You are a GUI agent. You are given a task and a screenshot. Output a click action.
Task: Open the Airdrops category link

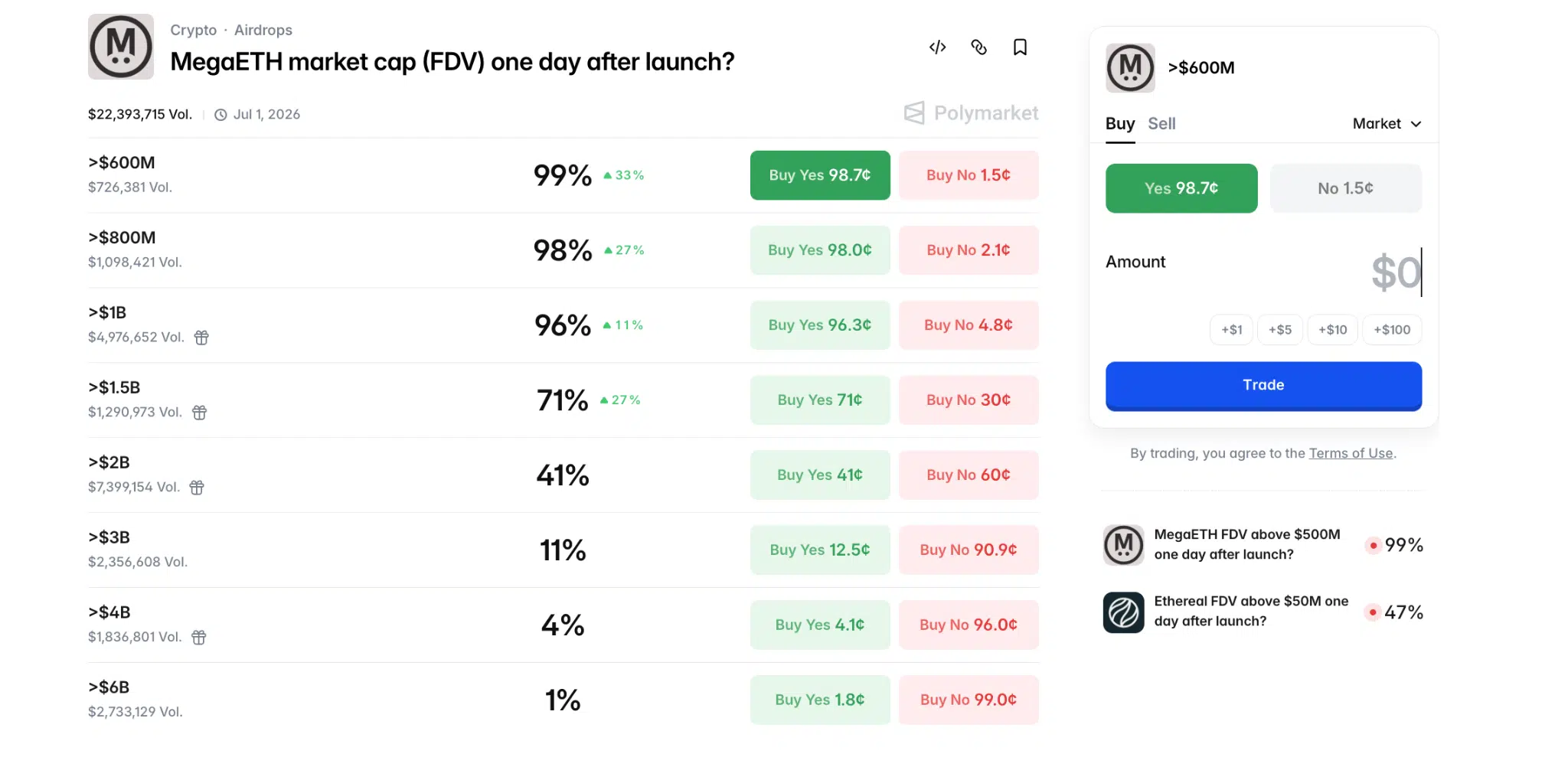click(263, 30)
